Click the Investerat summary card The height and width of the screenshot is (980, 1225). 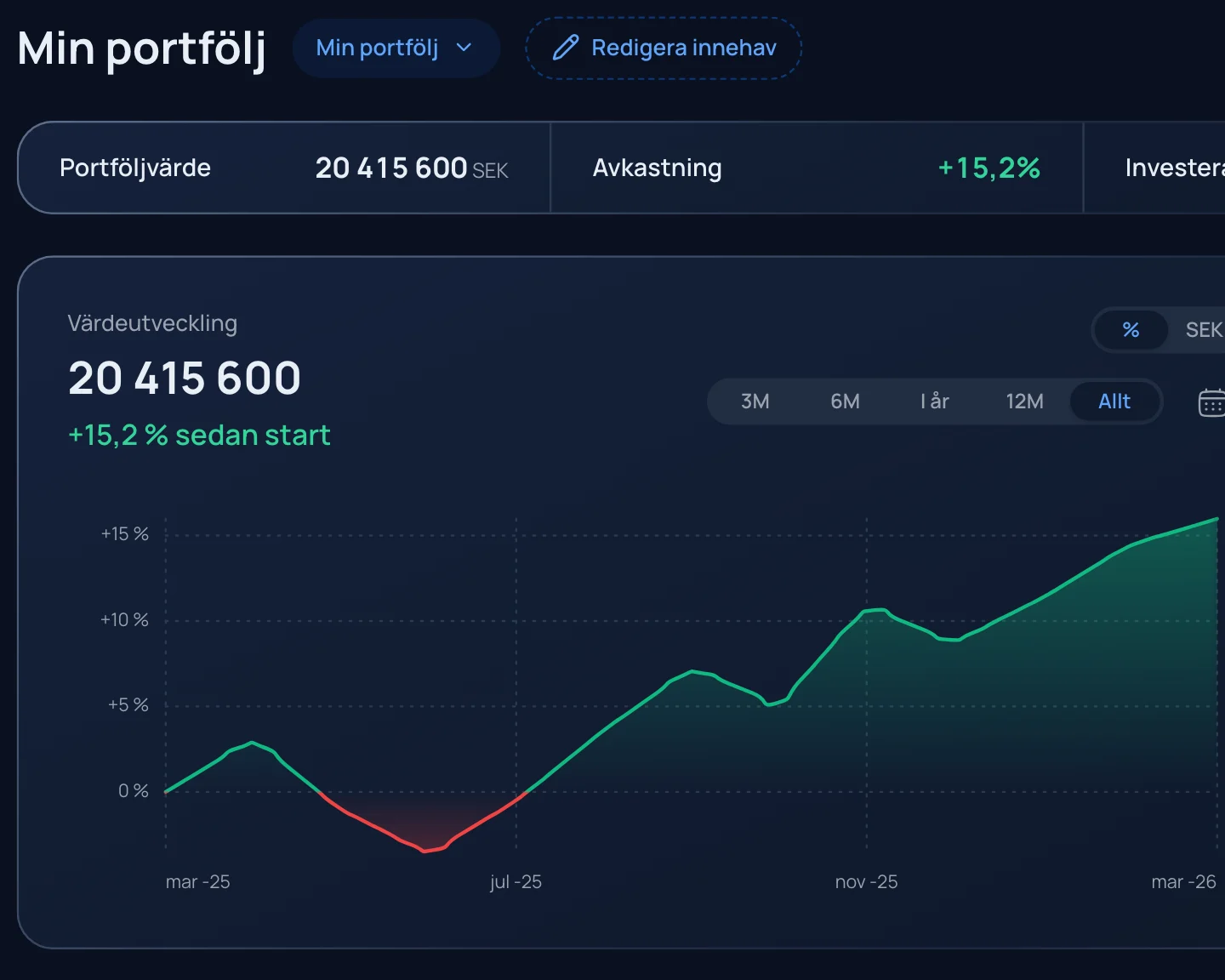pos(1154,168)
